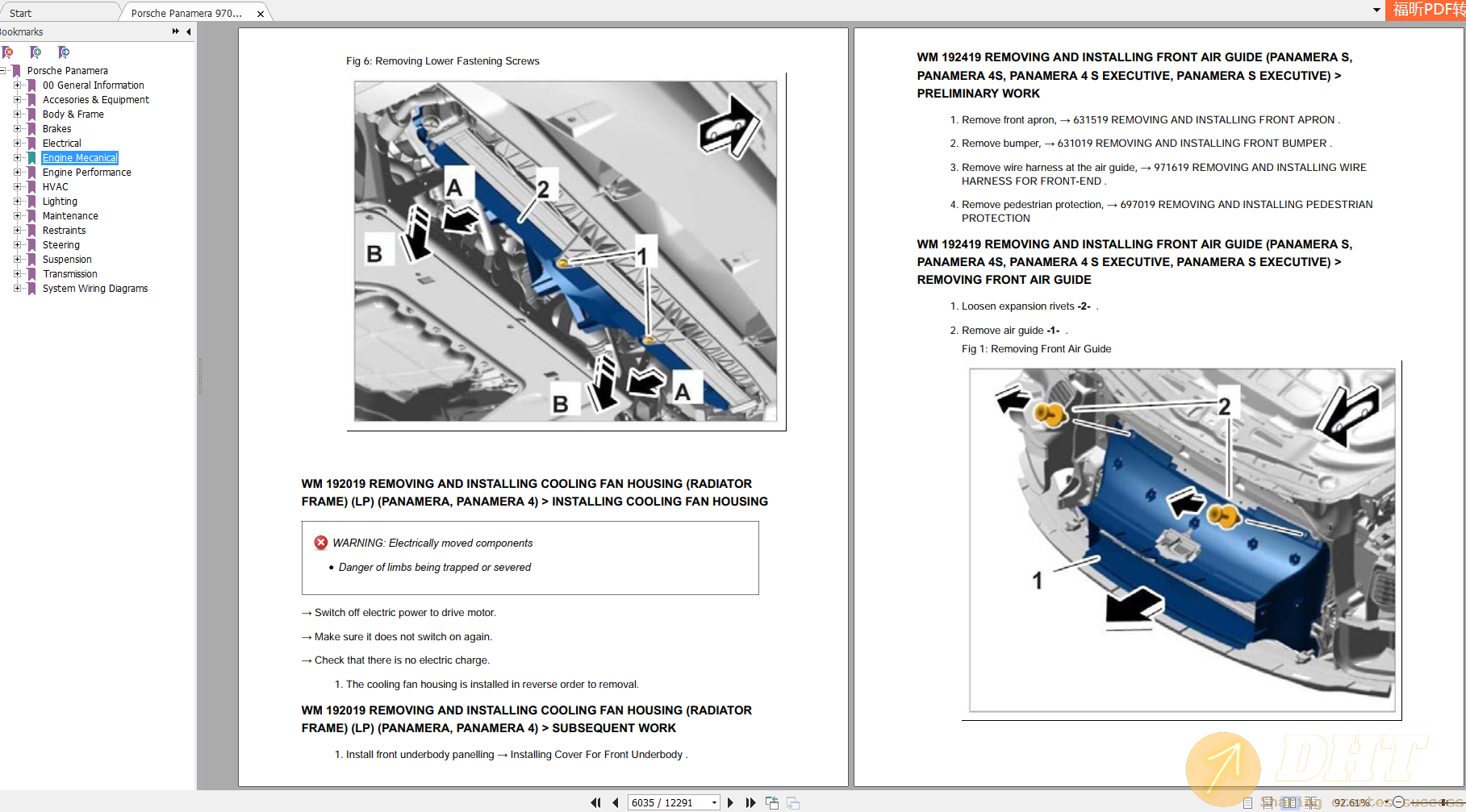Click the orange PDF convert button
1466x812 pixels.
pos(1426,10)
